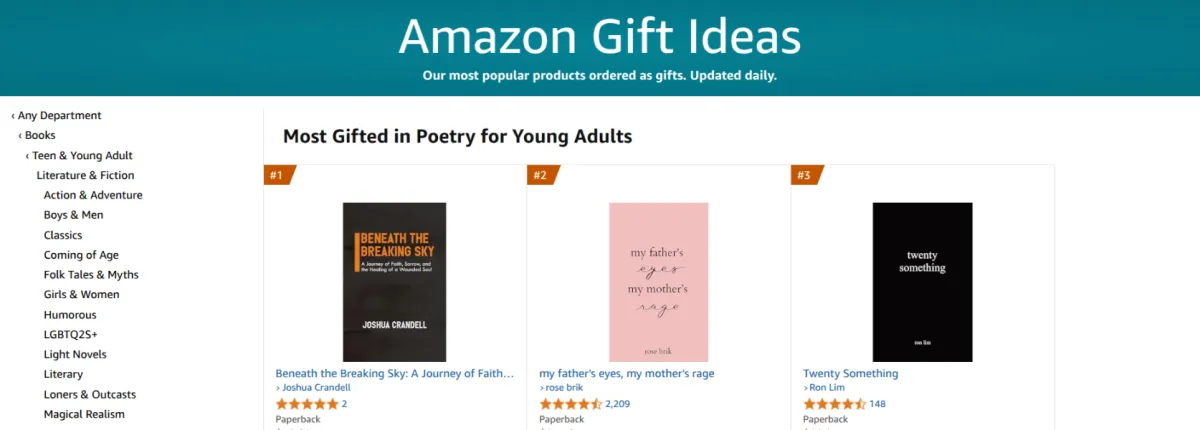View the 2,209 reviews count
Viewport: 1200px width, 430px height.
tap(617, 404)
